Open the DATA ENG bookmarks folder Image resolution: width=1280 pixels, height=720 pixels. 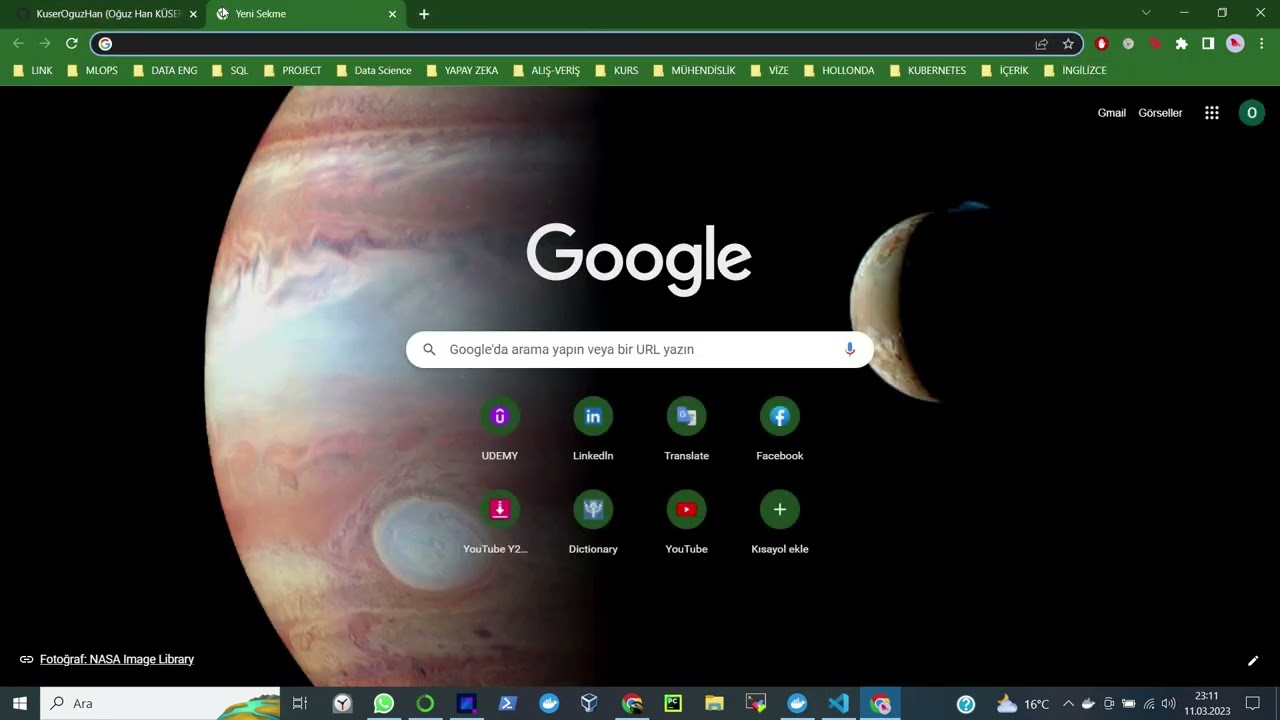tap(166, 71)
